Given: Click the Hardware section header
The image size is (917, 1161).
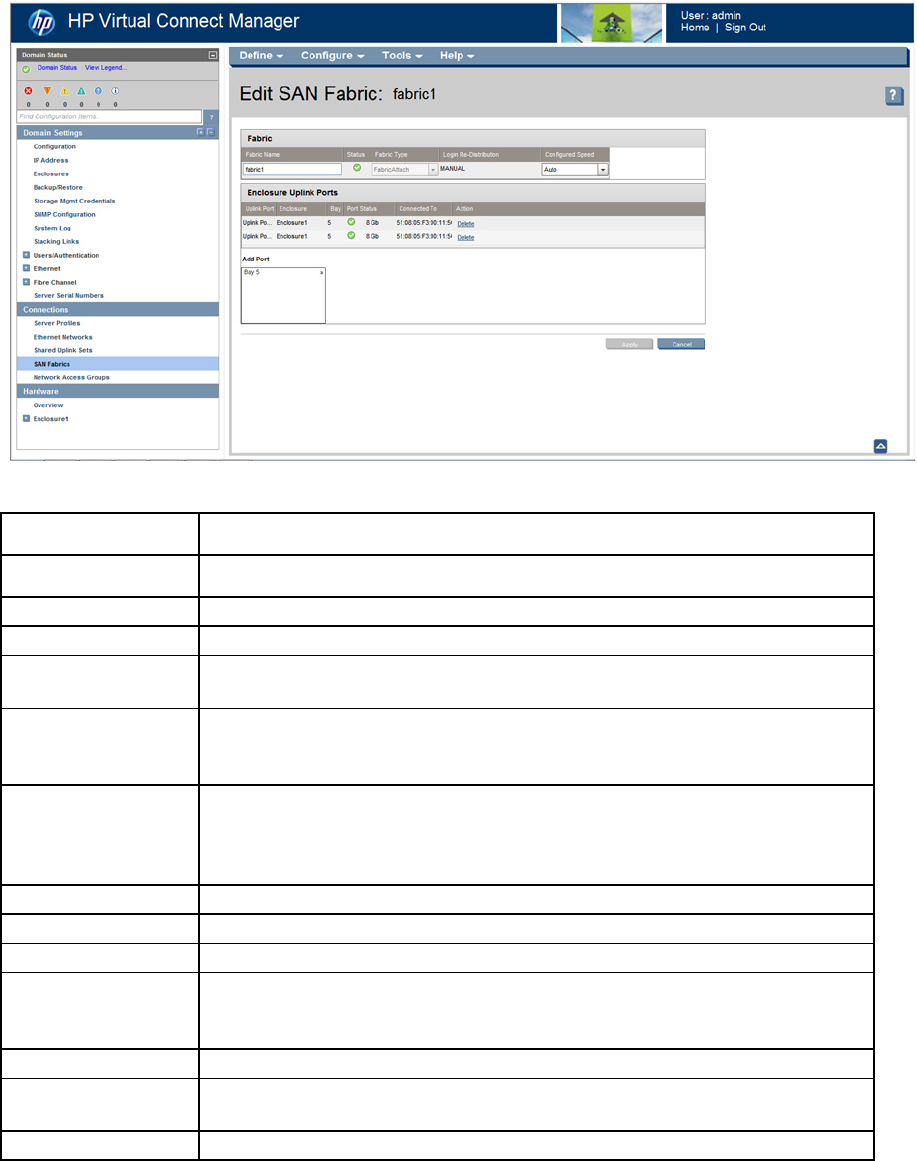Looking at the screenshot, I should [118, 391].
